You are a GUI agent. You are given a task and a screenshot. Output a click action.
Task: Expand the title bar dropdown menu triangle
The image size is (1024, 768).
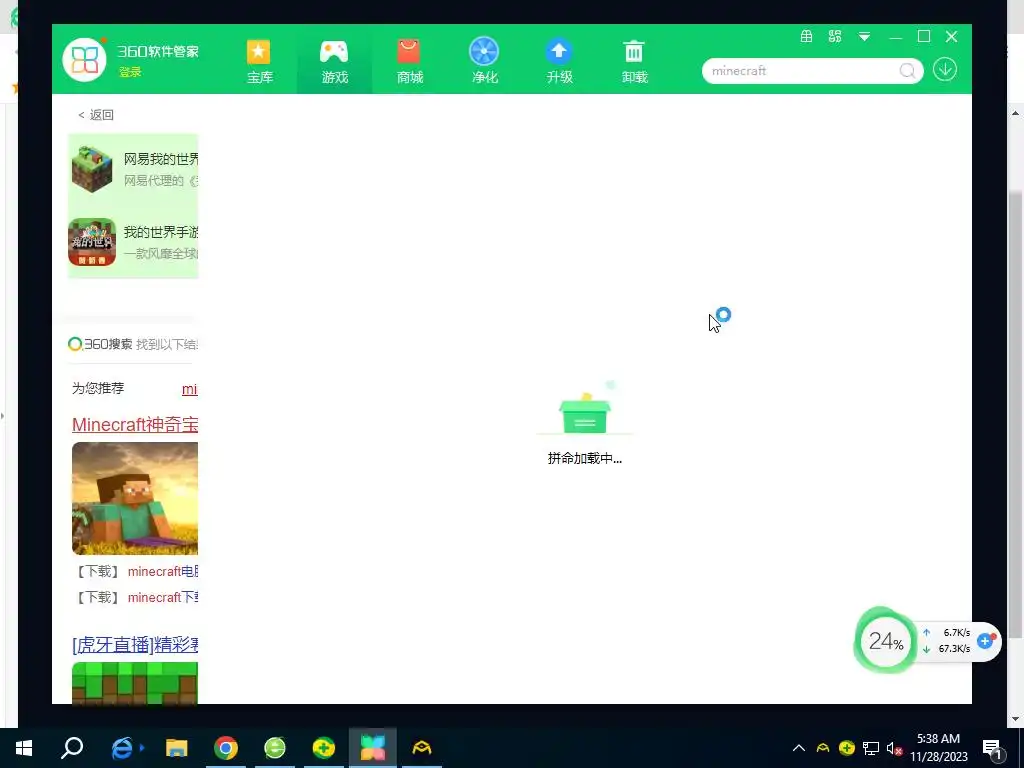tap(864, 37)
